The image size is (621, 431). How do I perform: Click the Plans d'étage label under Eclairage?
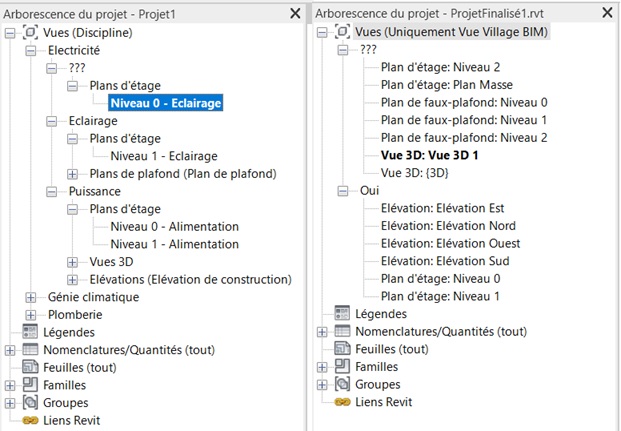125,139
